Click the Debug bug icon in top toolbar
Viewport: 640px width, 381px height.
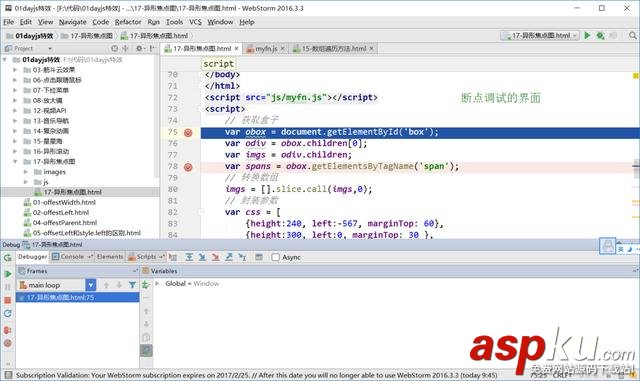tap(600, 36)
